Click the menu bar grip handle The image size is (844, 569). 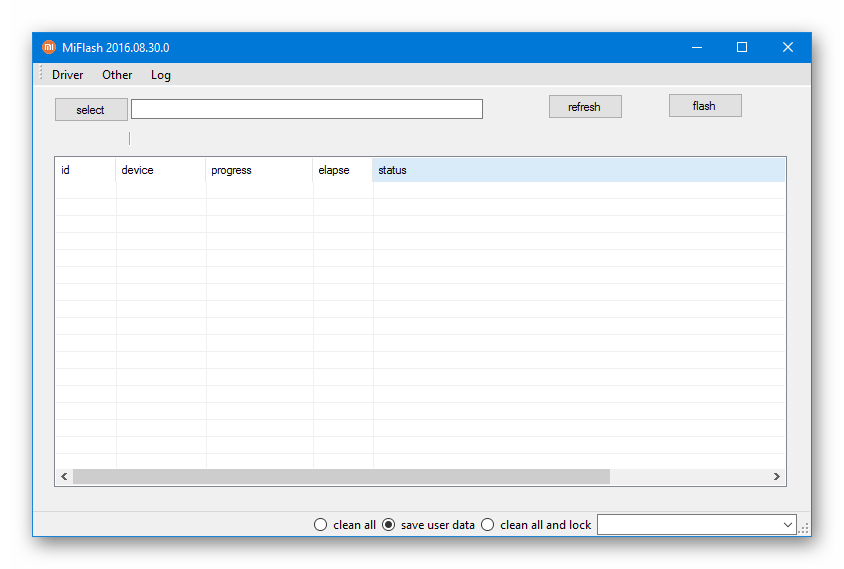point(41,73)
